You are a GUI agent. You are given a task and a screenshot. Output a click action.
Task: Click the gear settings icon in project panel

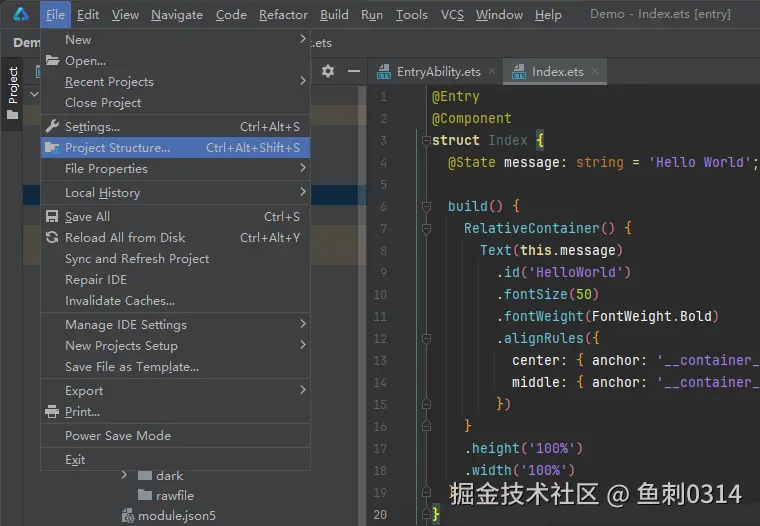(x=328, y=71)
